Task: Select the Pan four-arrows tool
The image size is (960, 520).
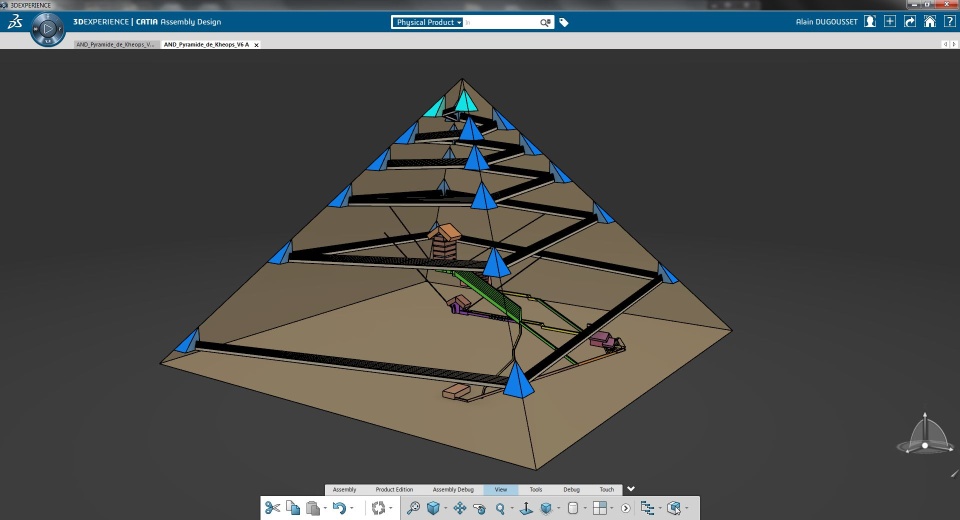Action: click(x=460, y=508)
